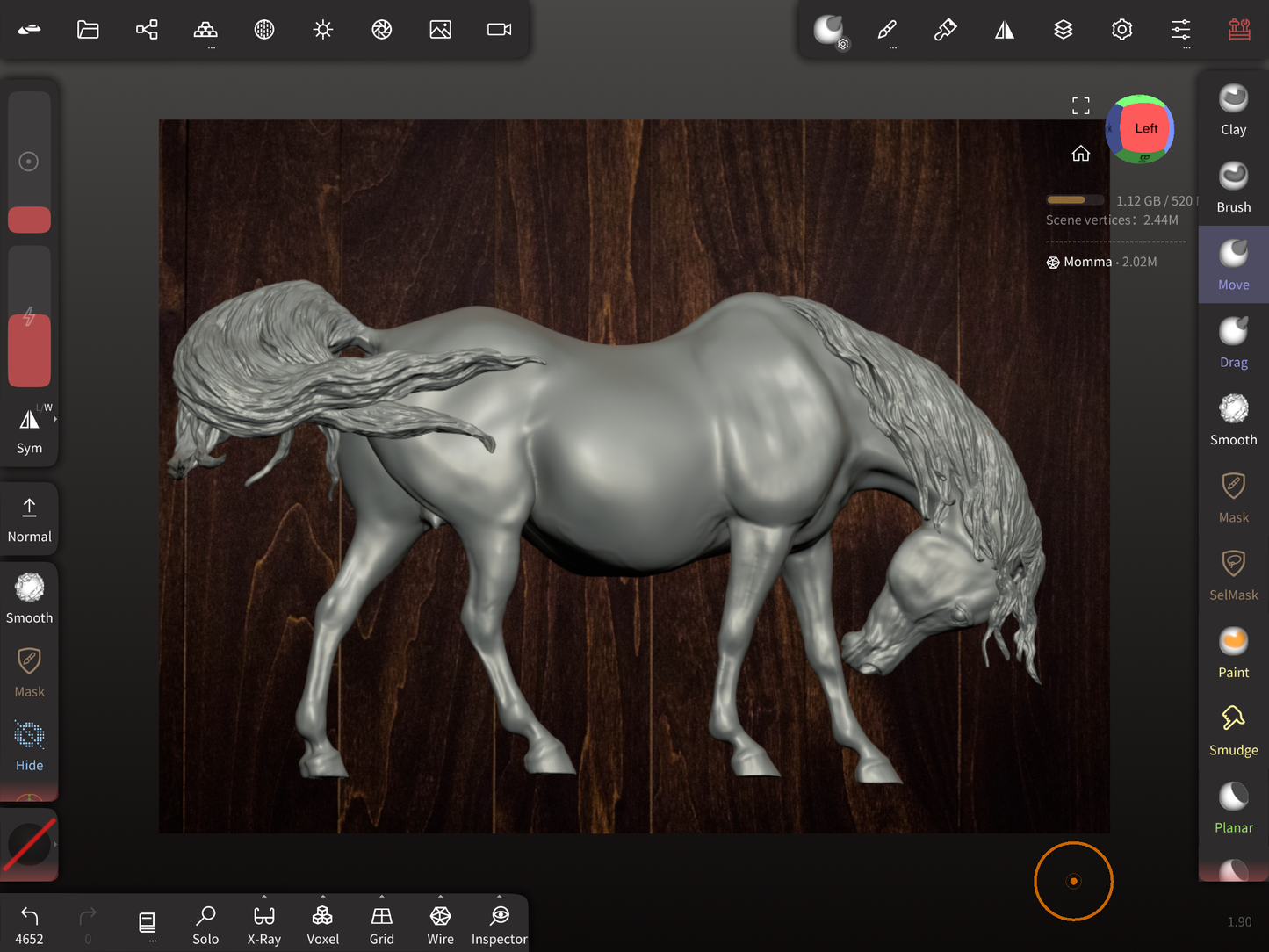Open the lighting sun icon
The height and width of the screenshot is (952, 1269).
323,30
